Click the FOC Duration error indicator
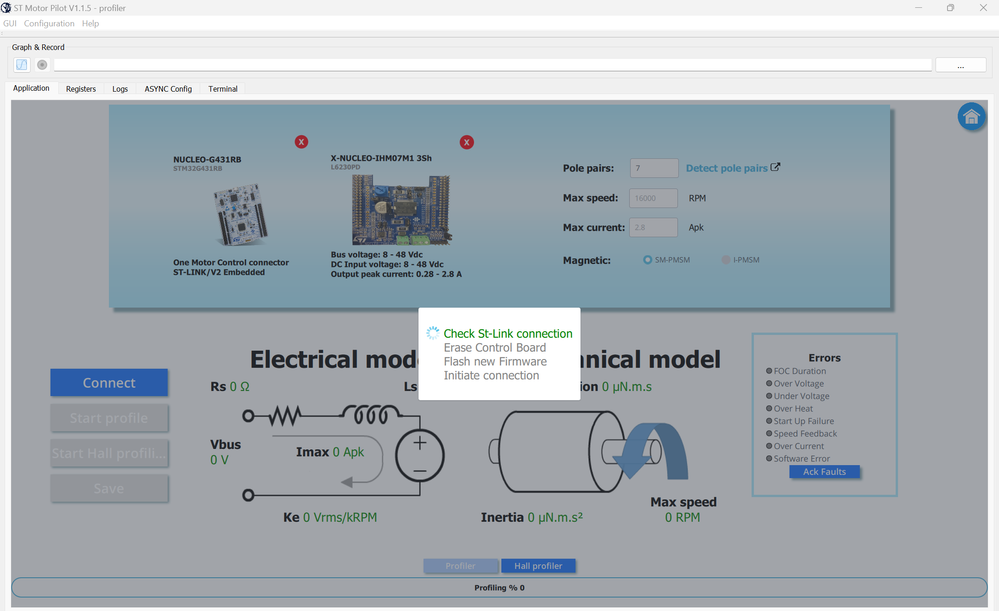999x611 pixels. tap(769, 371)
